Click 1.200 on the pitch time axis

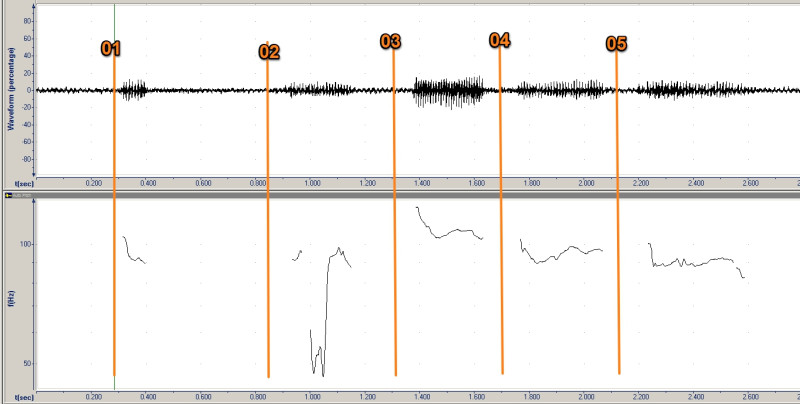(x=367, y=397)
